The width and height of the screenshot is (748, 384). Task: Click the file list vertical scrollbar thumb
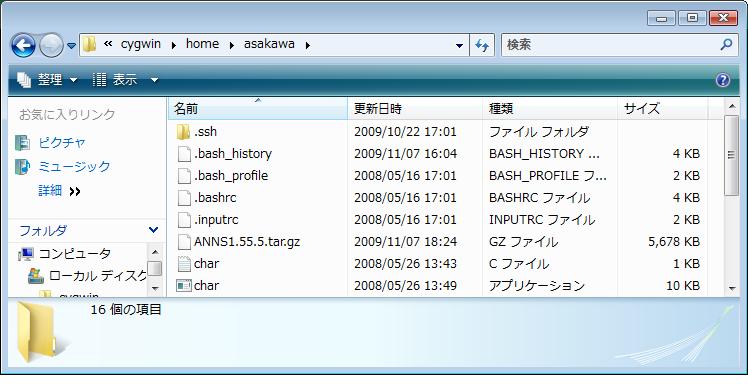(x=731, y=155)
